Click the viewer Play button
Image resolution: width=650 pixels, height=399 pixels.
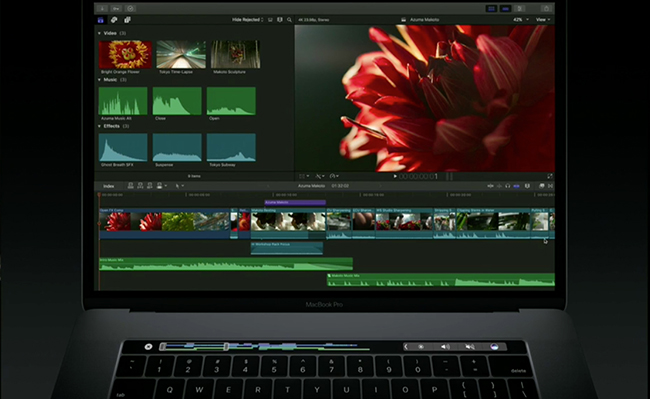[x=395, y=177]
